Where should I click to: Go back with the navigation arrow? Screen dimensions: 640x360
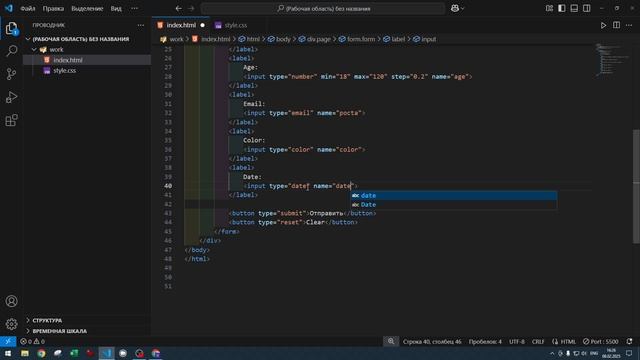(178, 8)
